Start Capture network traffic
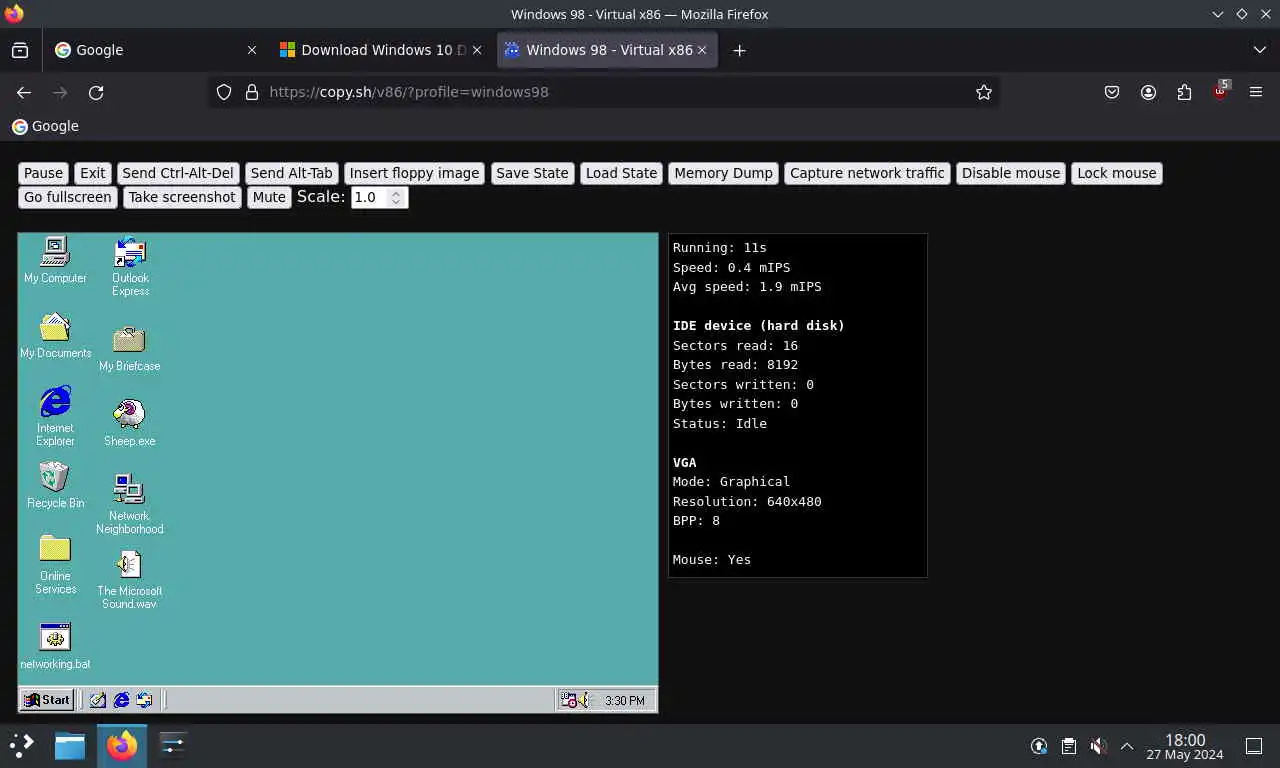The image size is (1280, 768). (x=867, y=173)
